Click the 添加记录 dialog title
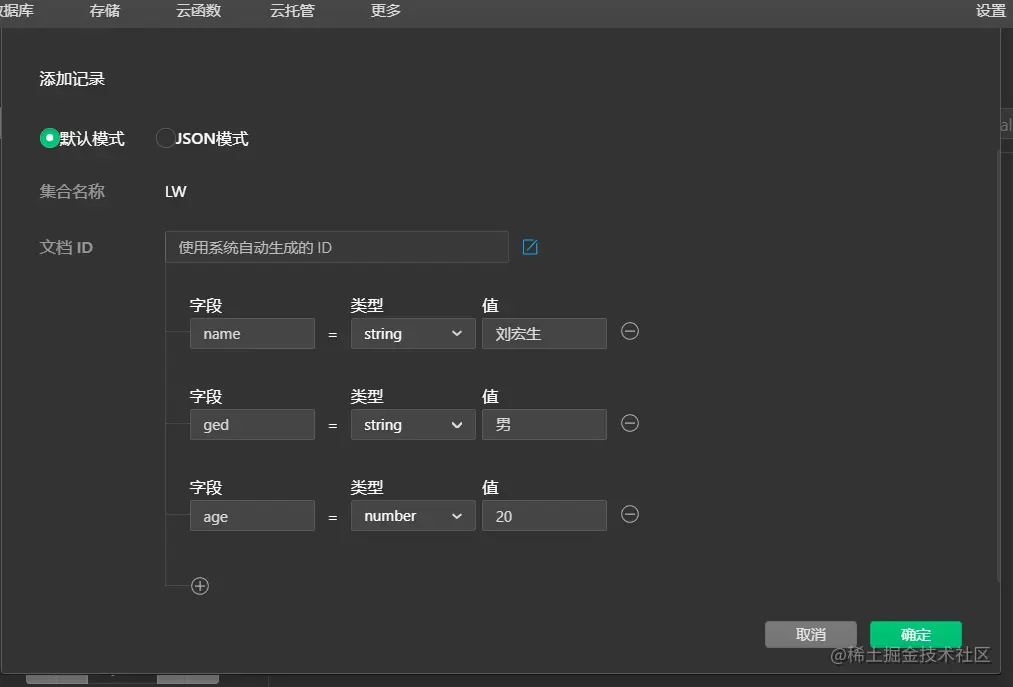 [x=72, y=79]
